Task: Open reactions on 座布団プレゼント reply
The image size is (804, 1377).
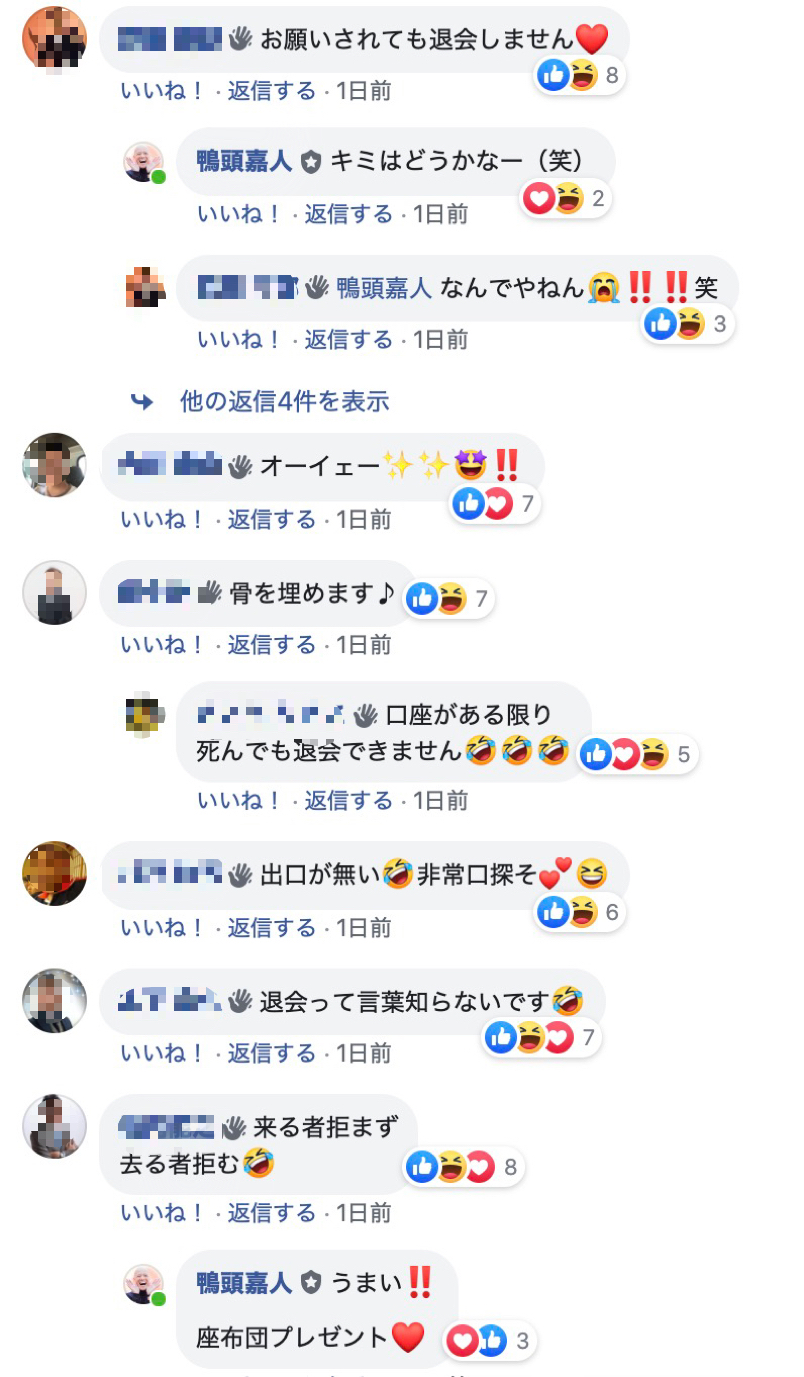Action: coord(490,1341)
